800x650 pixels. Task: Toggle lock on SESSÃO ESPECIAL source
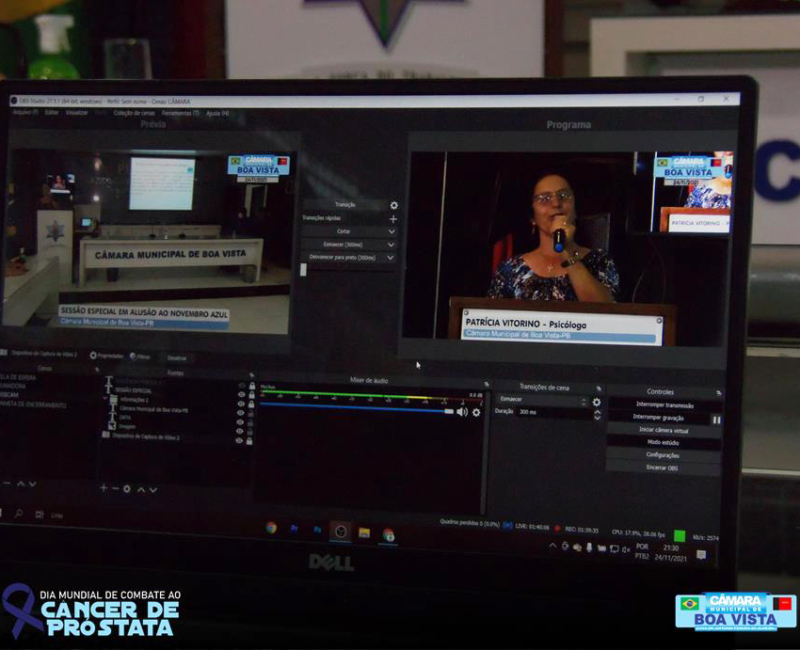point(250,391)
